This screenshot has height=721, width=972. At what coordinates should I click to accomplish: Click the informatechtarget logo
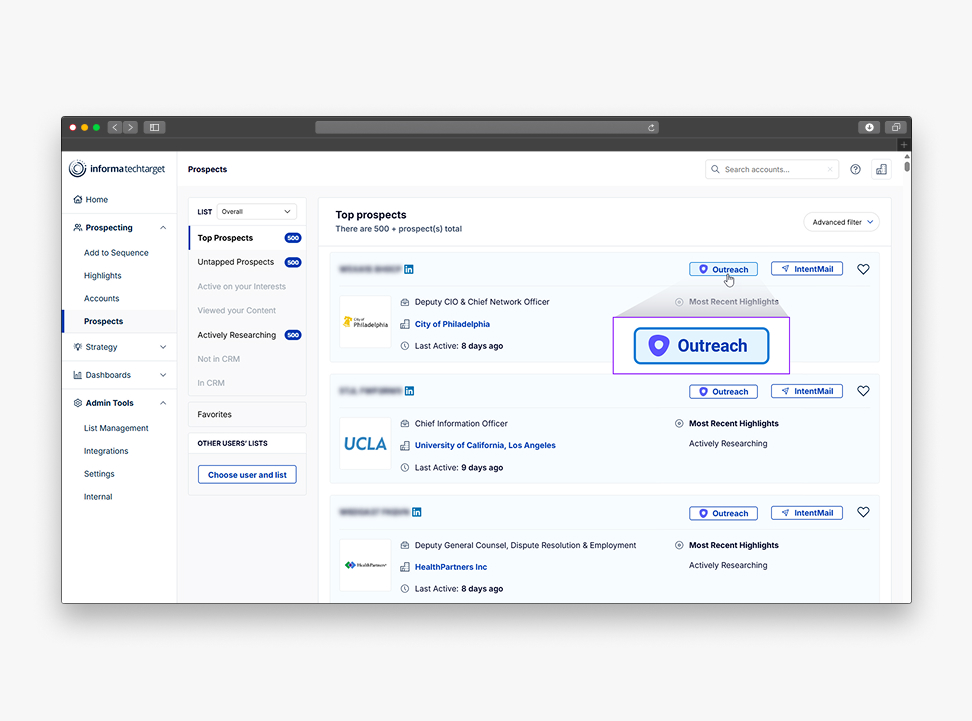(117, 170)
